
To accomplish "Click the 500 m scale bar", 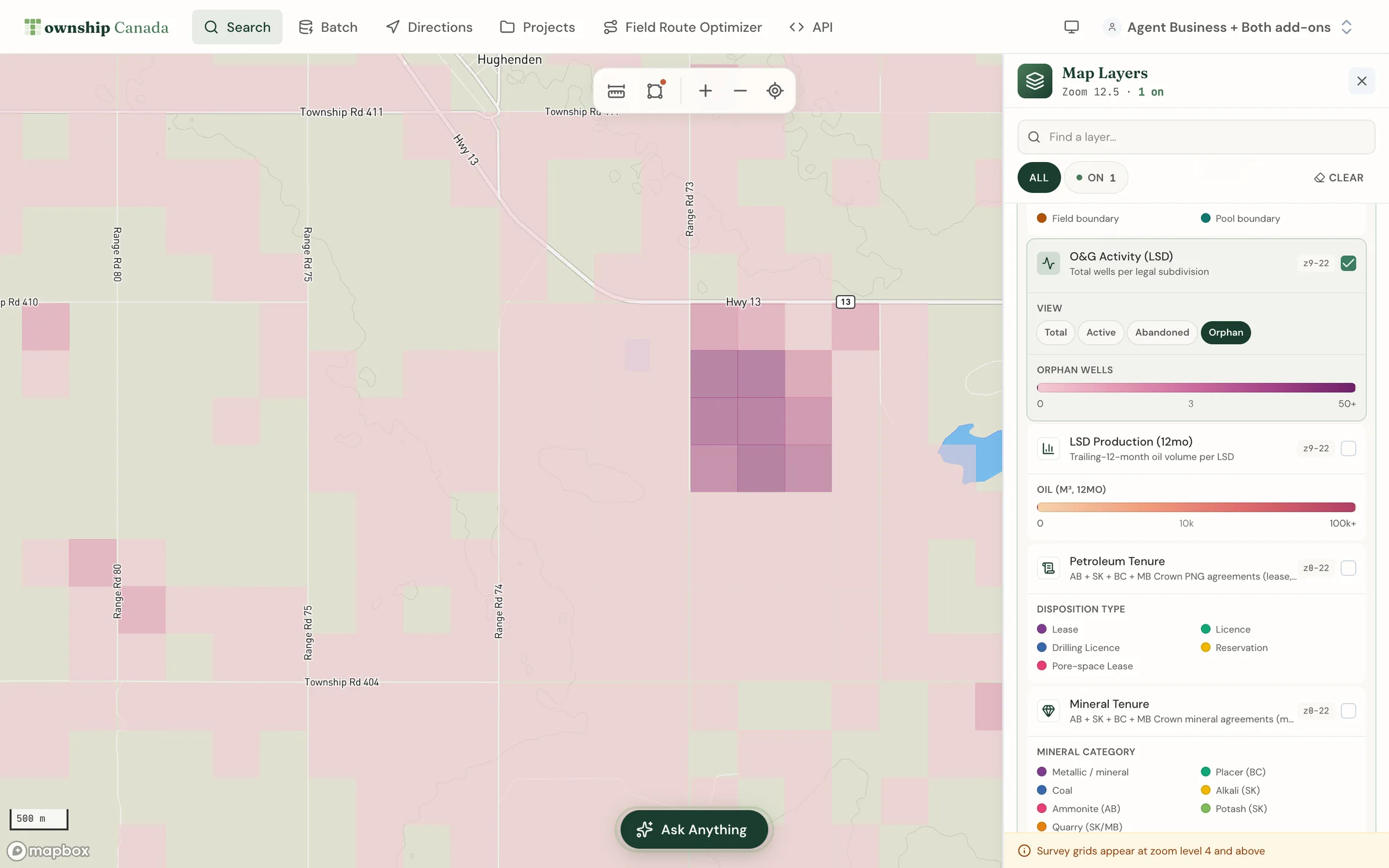I will click(39, 819).
